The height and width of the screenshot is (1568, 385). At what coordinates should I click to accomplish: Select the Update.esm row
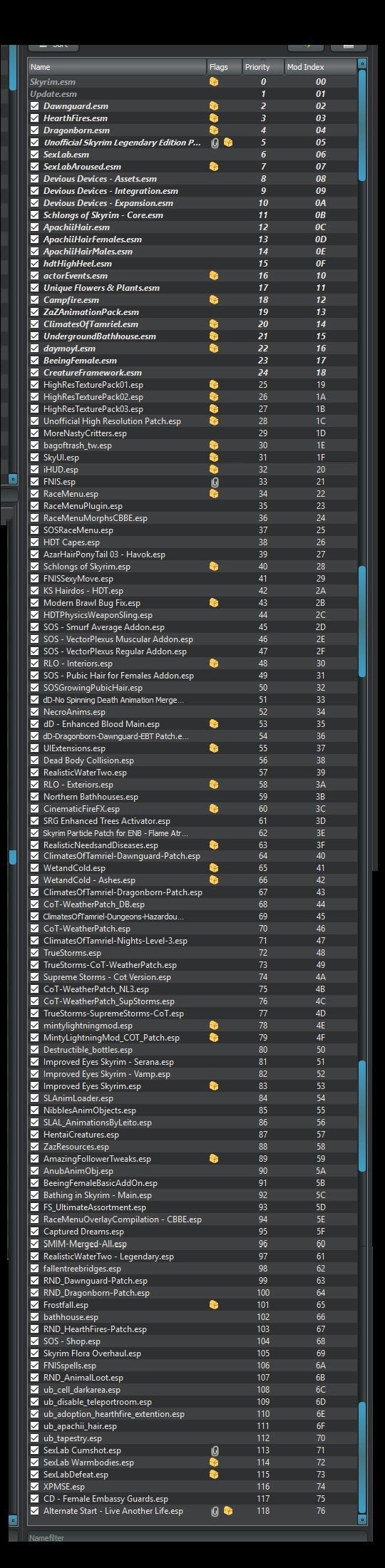point(192,94)
